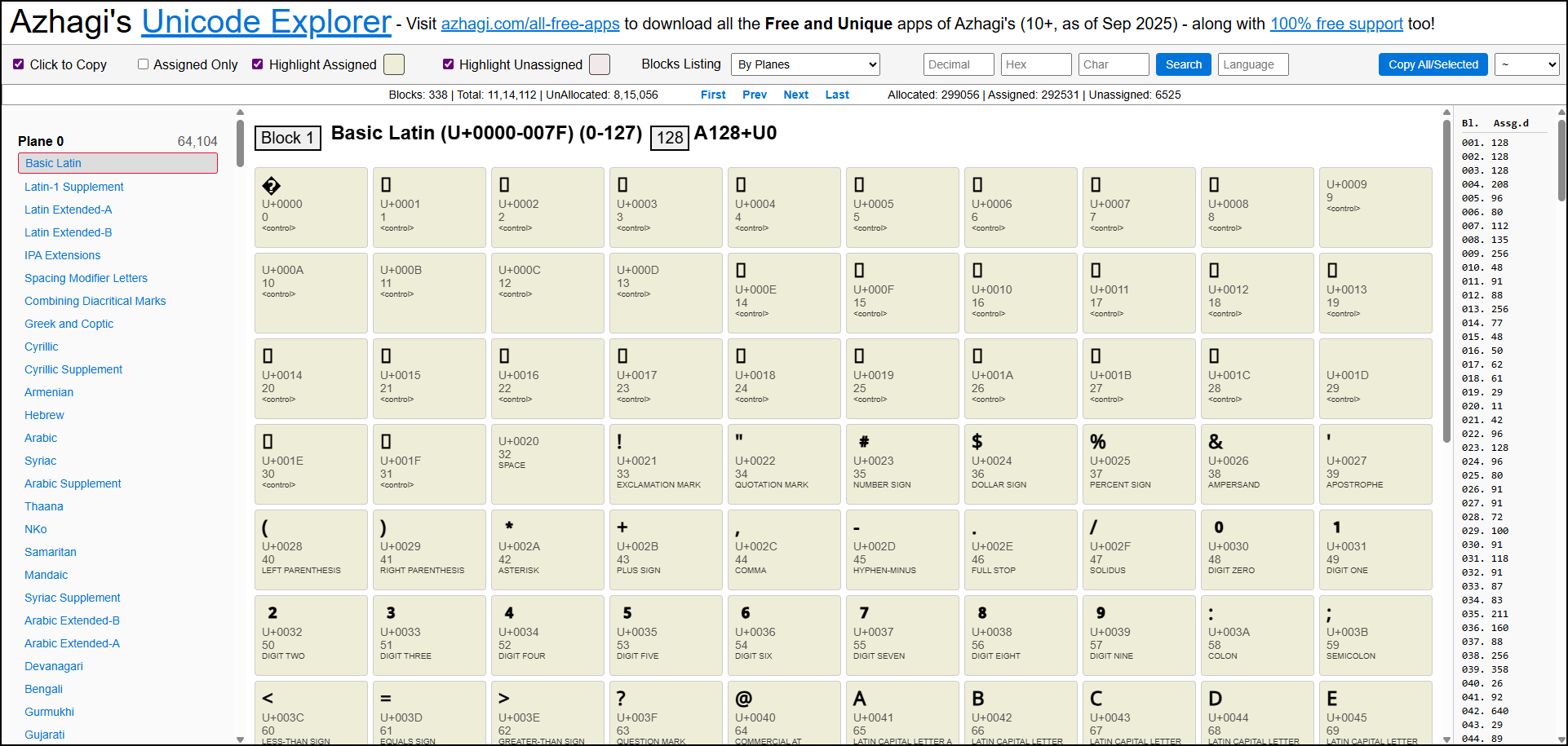
Task: Select the Greek and Coptic block
Action: [69, 324]
